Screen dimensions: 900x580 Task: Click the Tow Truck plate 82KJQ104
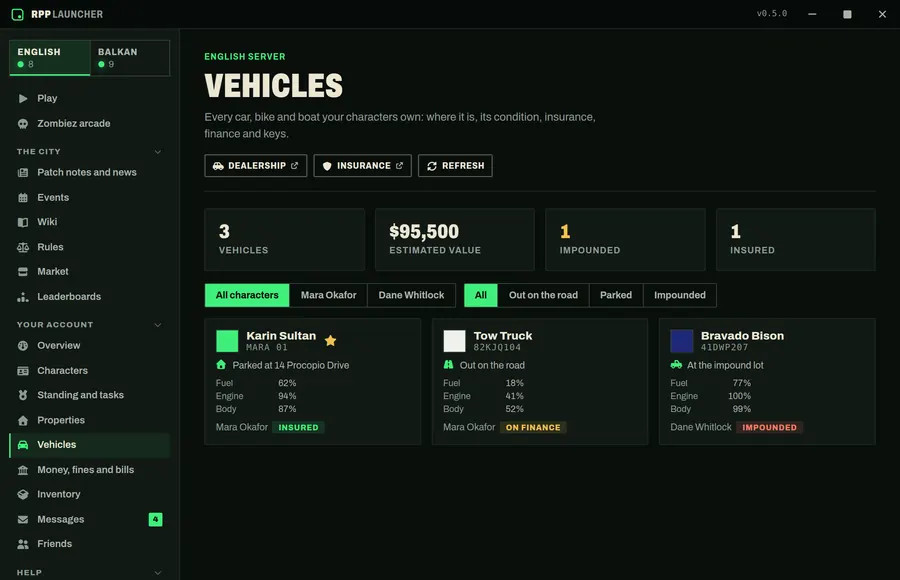pos(497,347)
